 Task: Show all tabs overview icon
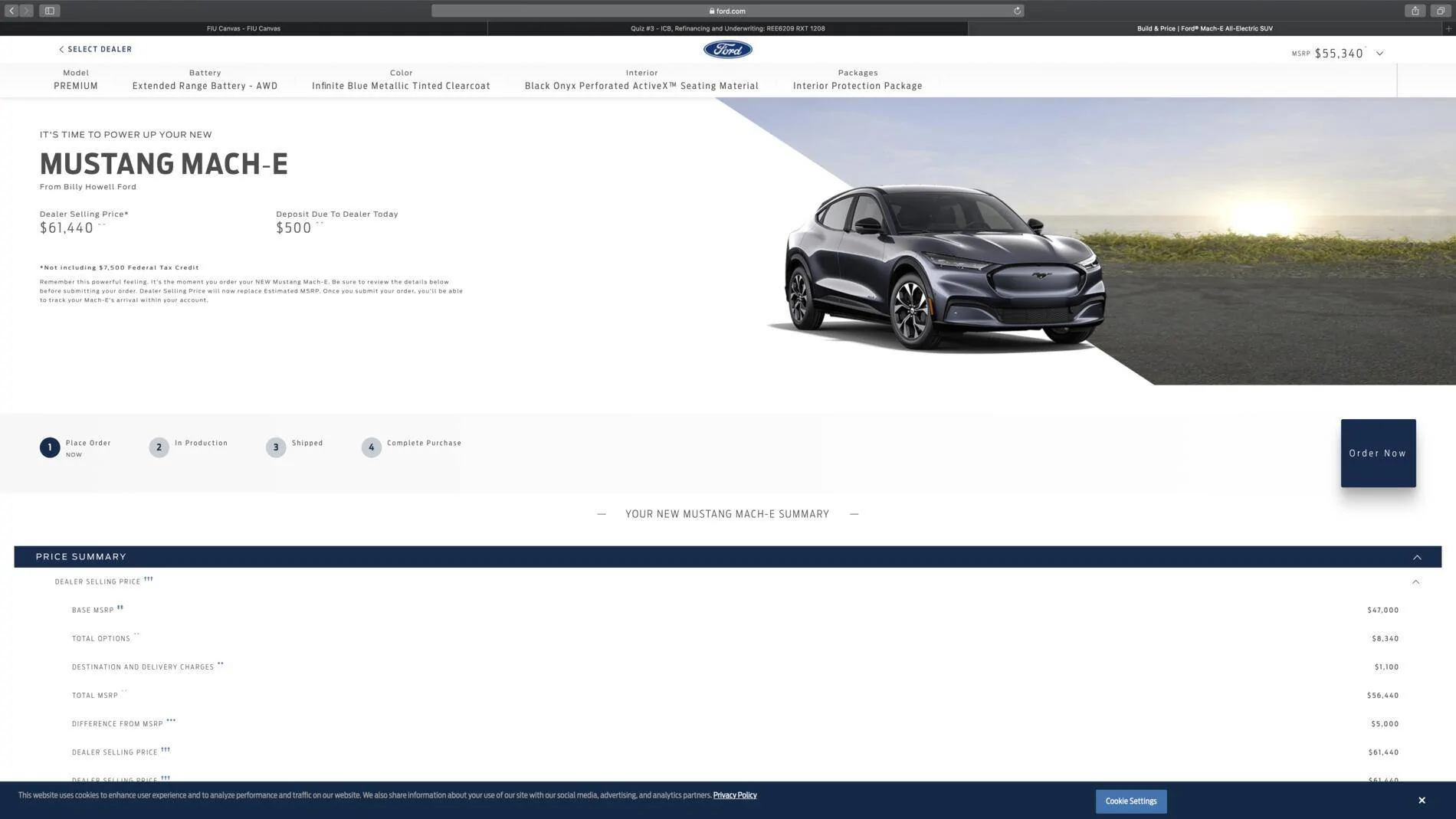click(1440, 11)
